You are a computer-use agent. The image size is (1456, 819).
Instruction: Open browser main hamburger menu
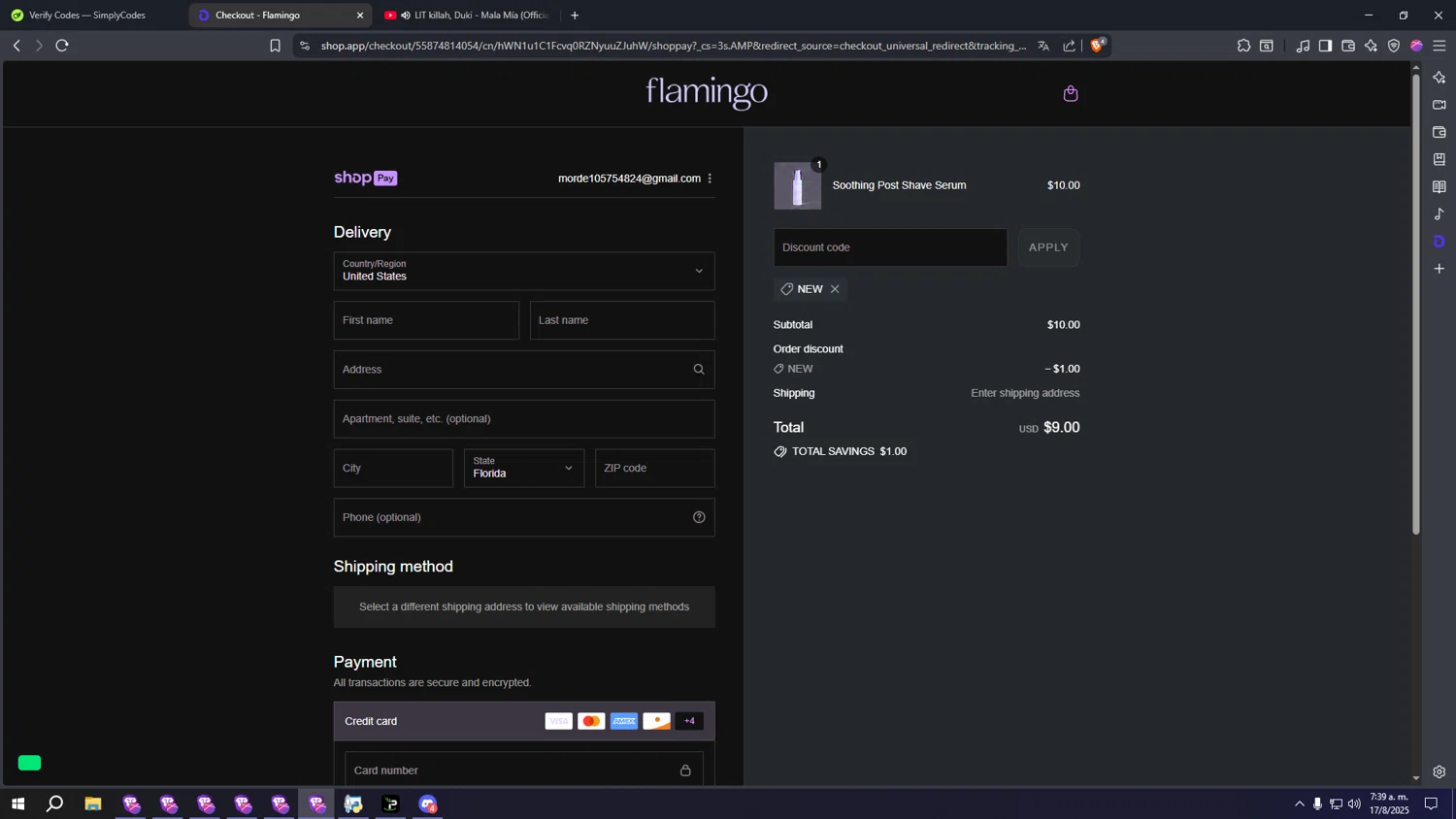point(1439,46)
